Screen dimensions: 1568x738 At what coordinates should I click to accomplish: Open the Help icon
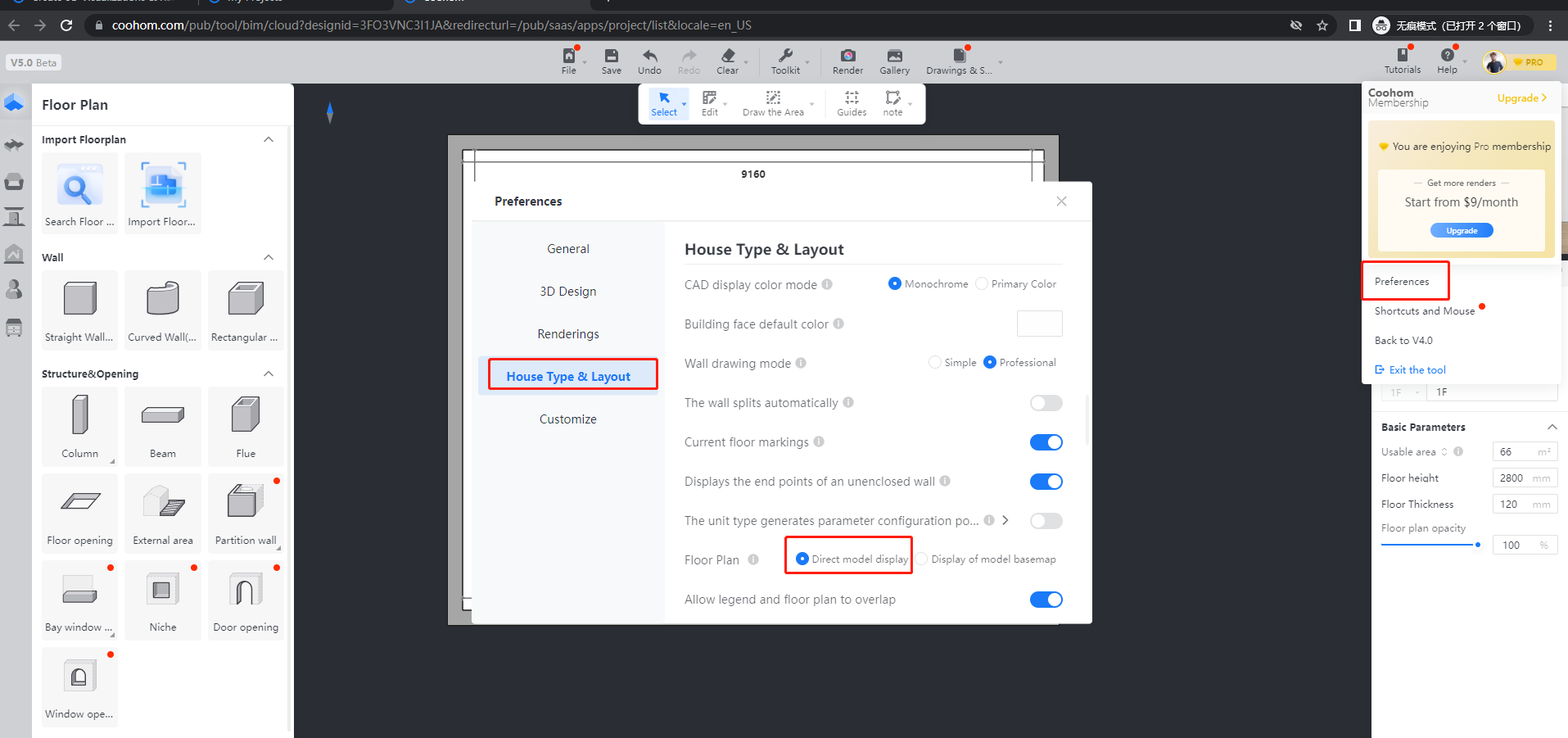tap(1448, 55)
